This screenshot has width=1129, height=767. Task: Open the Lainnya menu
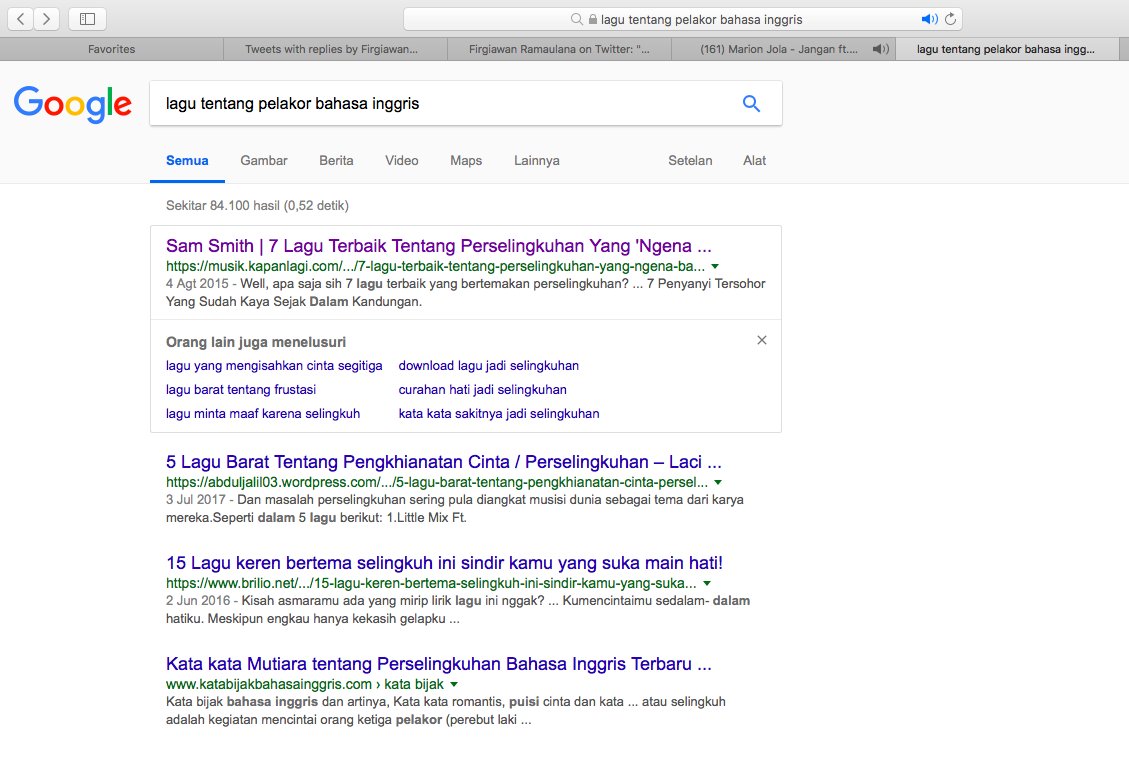coord(536,161)
